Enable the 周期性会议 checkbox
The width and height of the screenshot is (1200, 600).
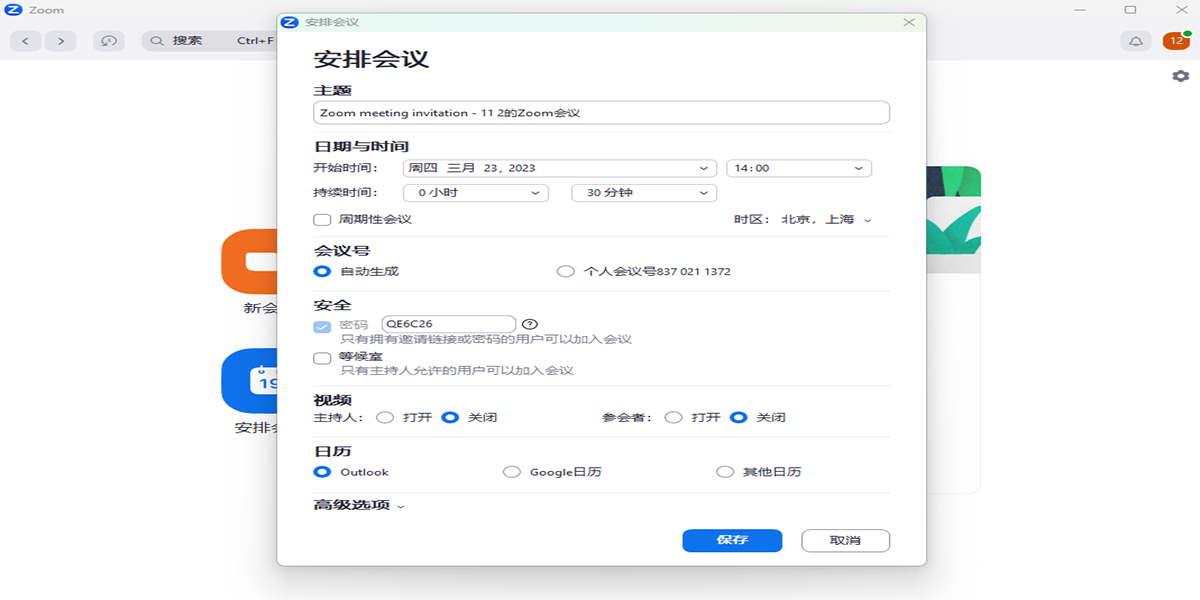(322, 219)
